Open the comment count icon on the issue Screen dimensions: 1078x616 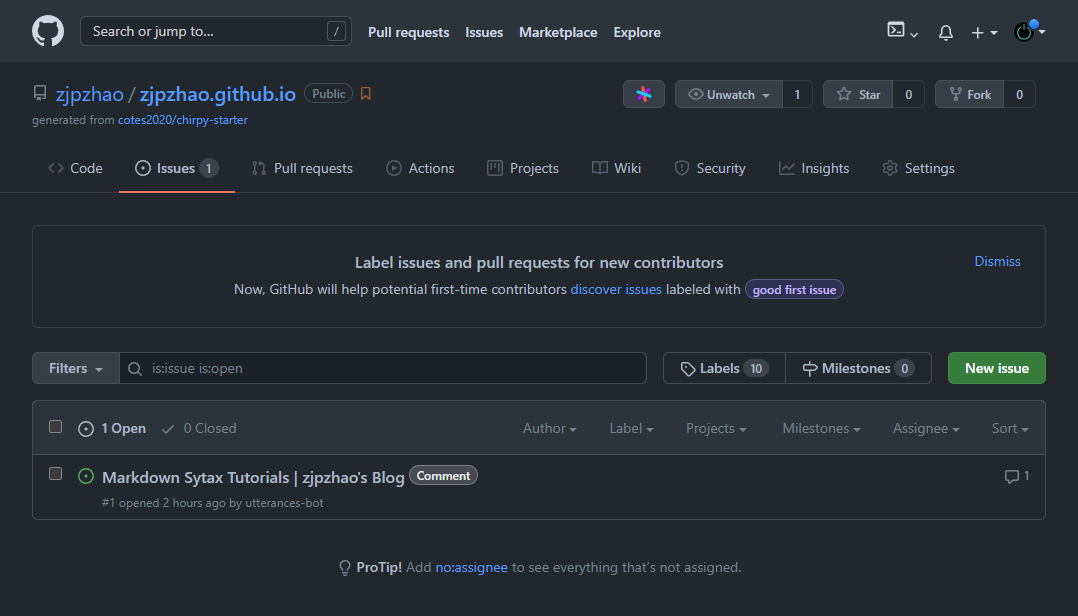(1011, 476)
